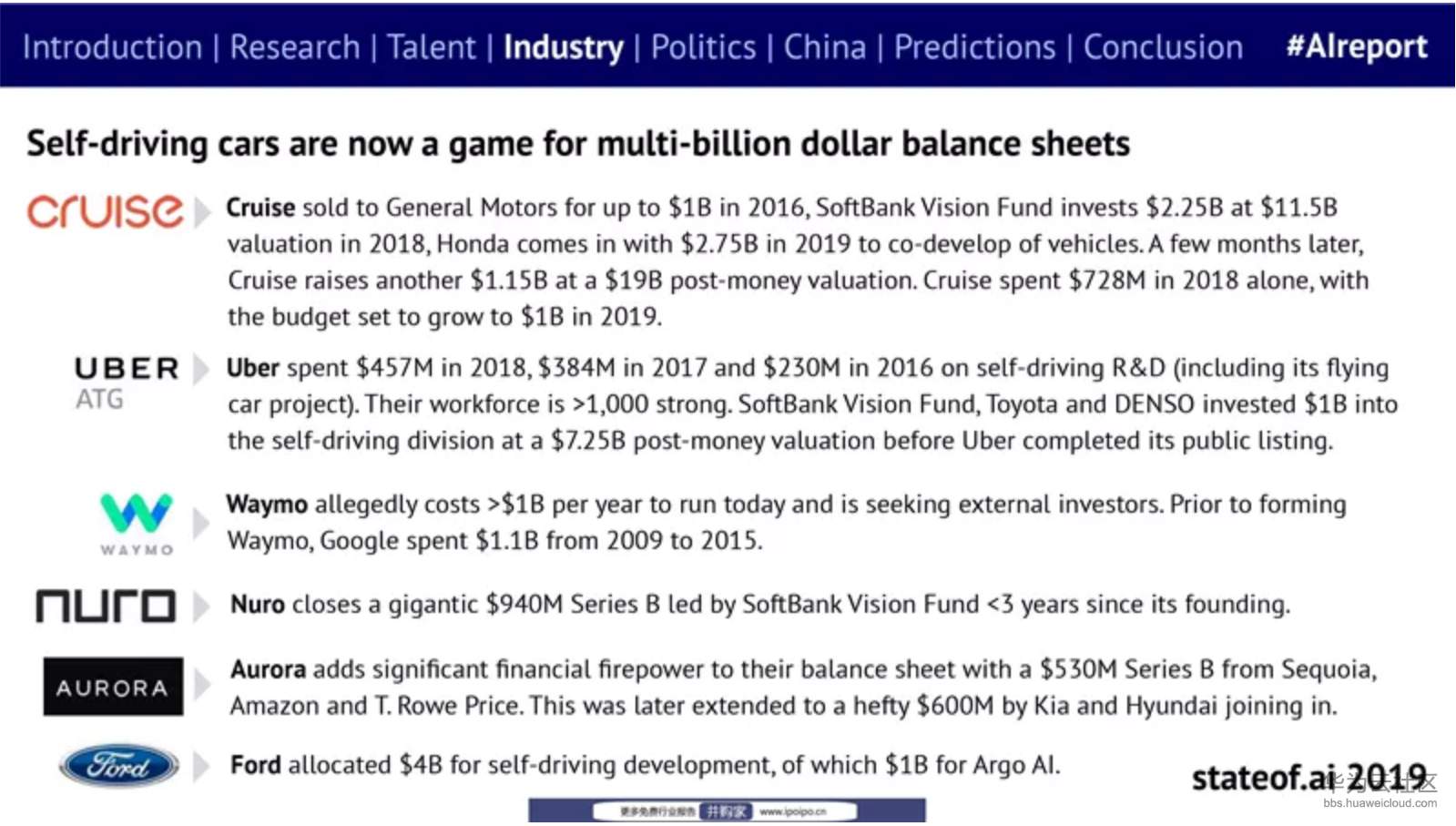The height and width of the screenshot is (826, 1456).
Task: Click the arrow beside the Ford logo
Action: (x=201, y=766)
